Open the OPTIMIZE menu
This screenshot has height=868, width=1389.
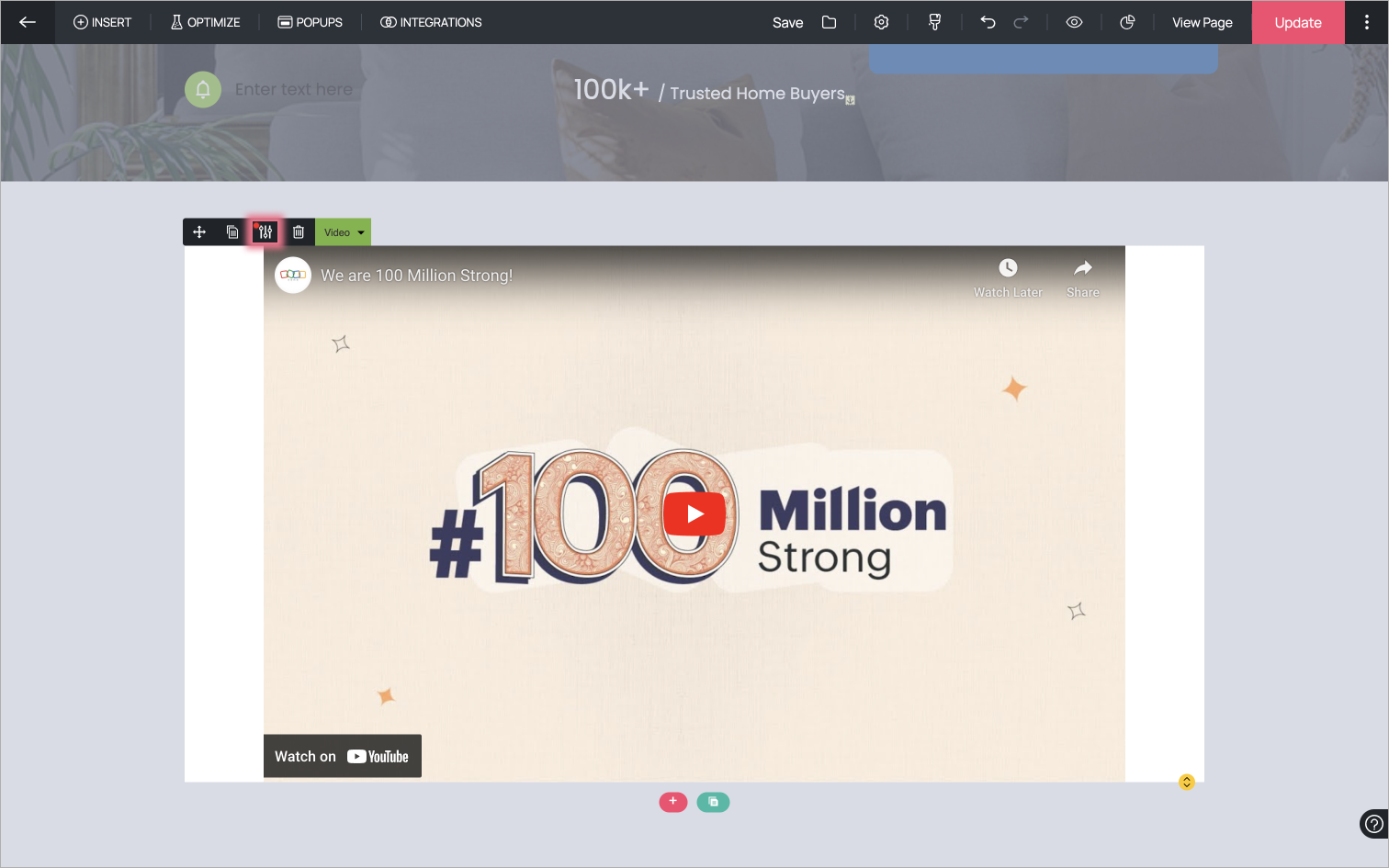pyautogui.click(x=205, y=22)
